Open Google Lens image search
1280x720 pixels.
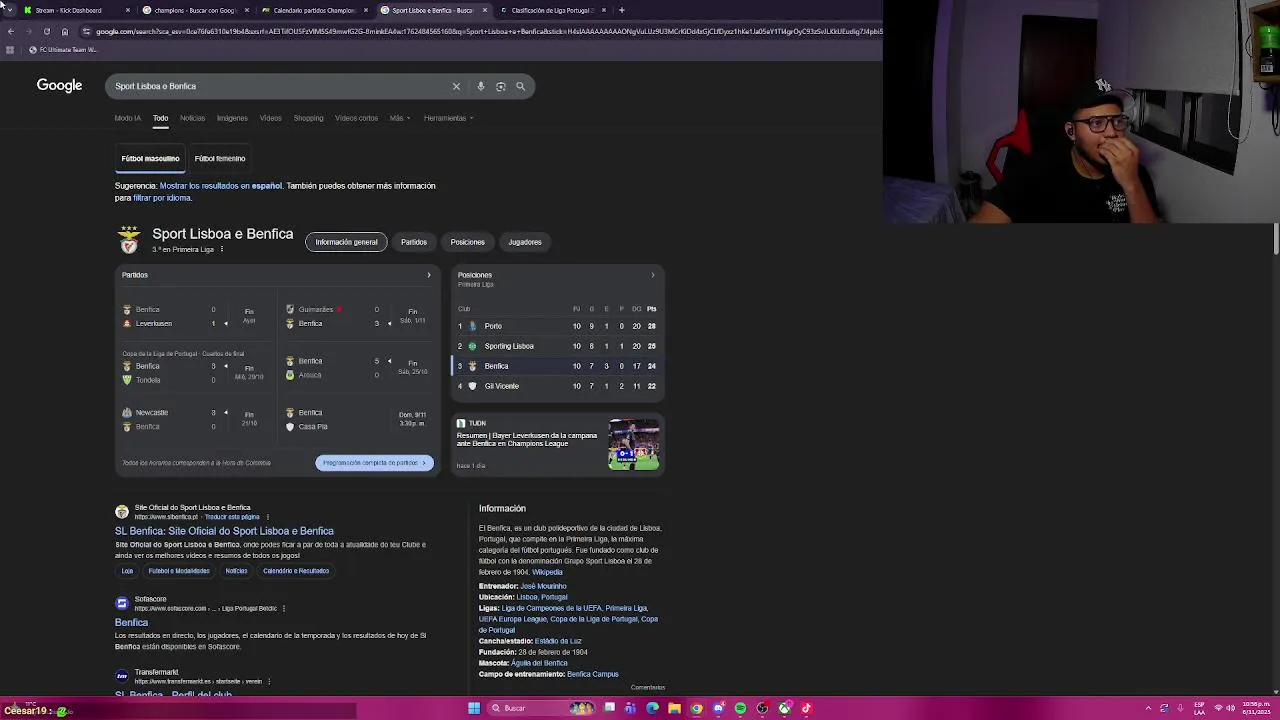500,86
